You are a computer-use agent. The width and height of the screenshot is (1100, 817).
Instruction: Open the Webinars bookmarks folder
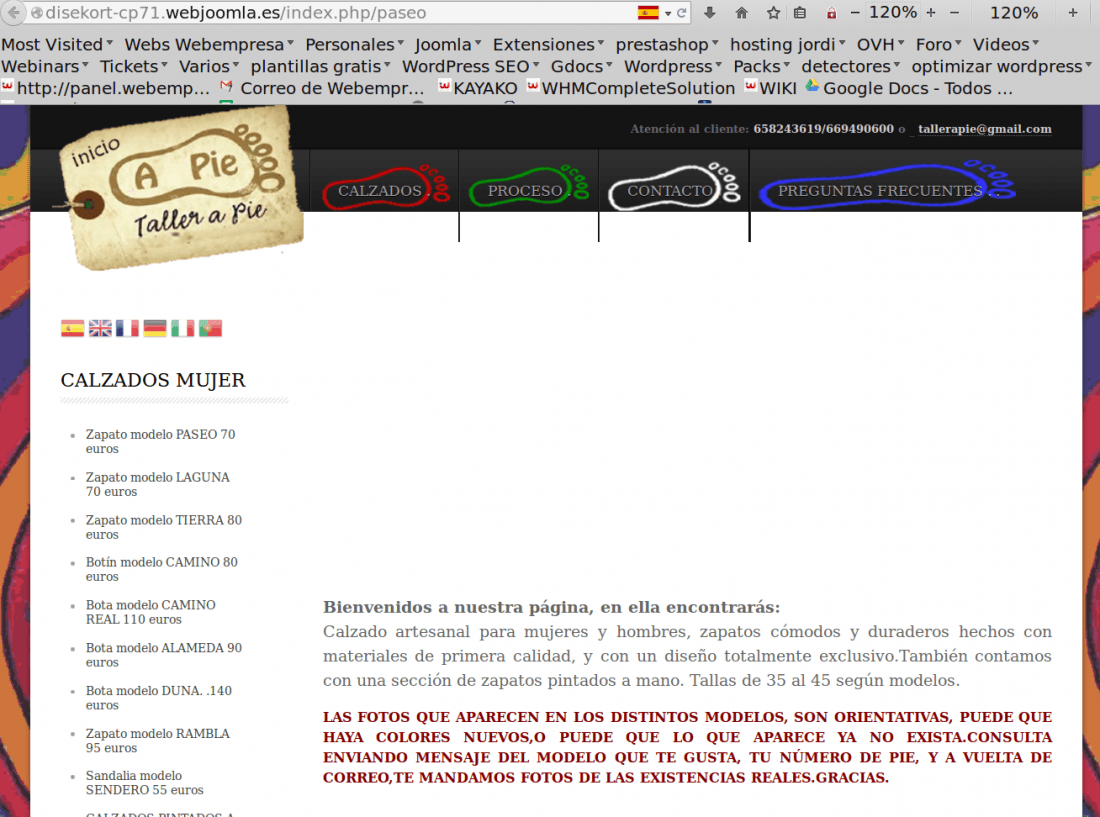click(x=45, y=66)
